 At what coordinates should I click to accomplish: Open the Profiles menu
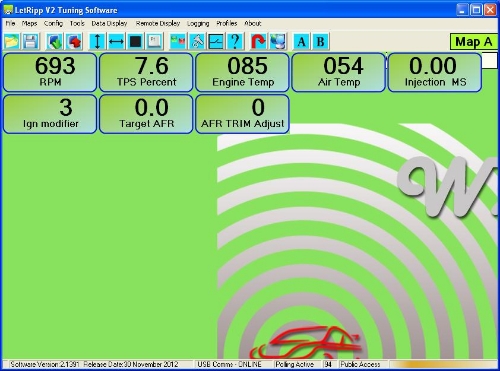click(x=227, y=23)
